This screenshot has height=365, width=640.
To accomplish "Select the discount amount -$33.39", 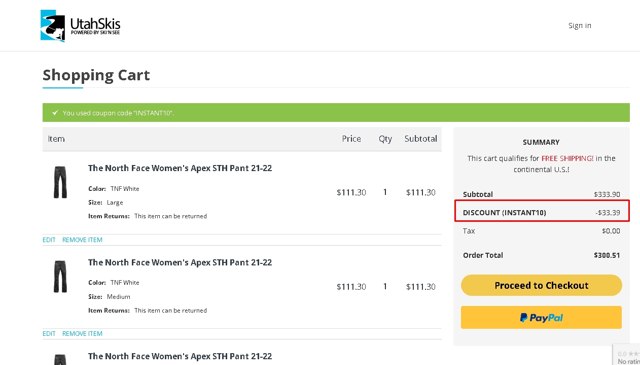I will point(608,212).
